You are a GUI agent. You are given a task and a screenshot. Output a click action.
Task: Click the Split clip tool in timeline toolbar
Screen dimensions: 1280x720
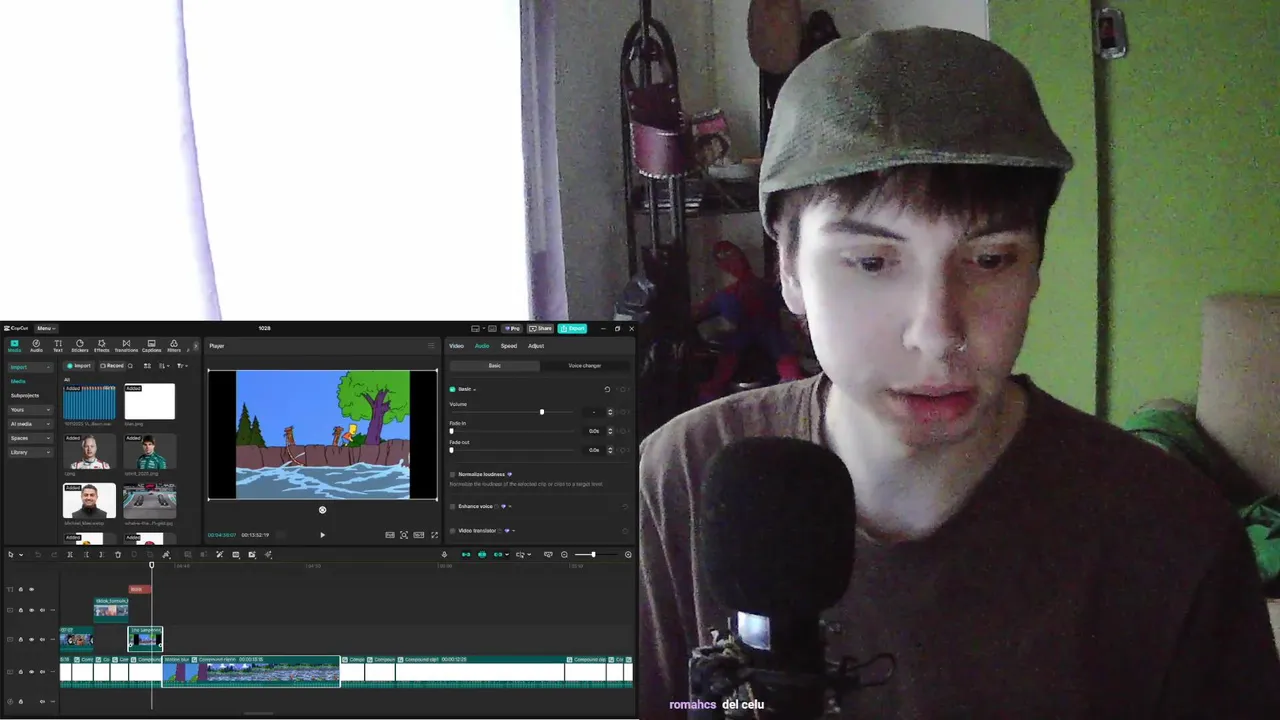click(x=70, y=555)
